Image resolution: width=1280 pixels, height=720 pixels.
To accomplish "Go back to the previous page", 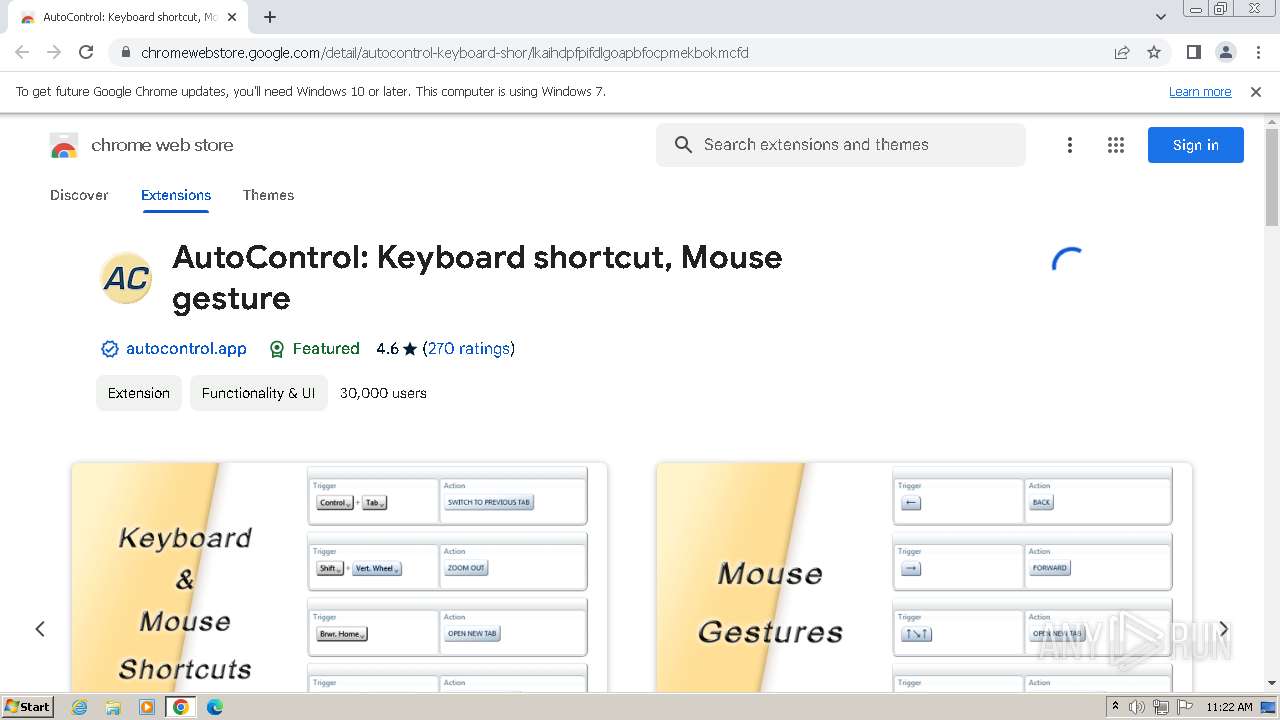I will pos(22,52).
